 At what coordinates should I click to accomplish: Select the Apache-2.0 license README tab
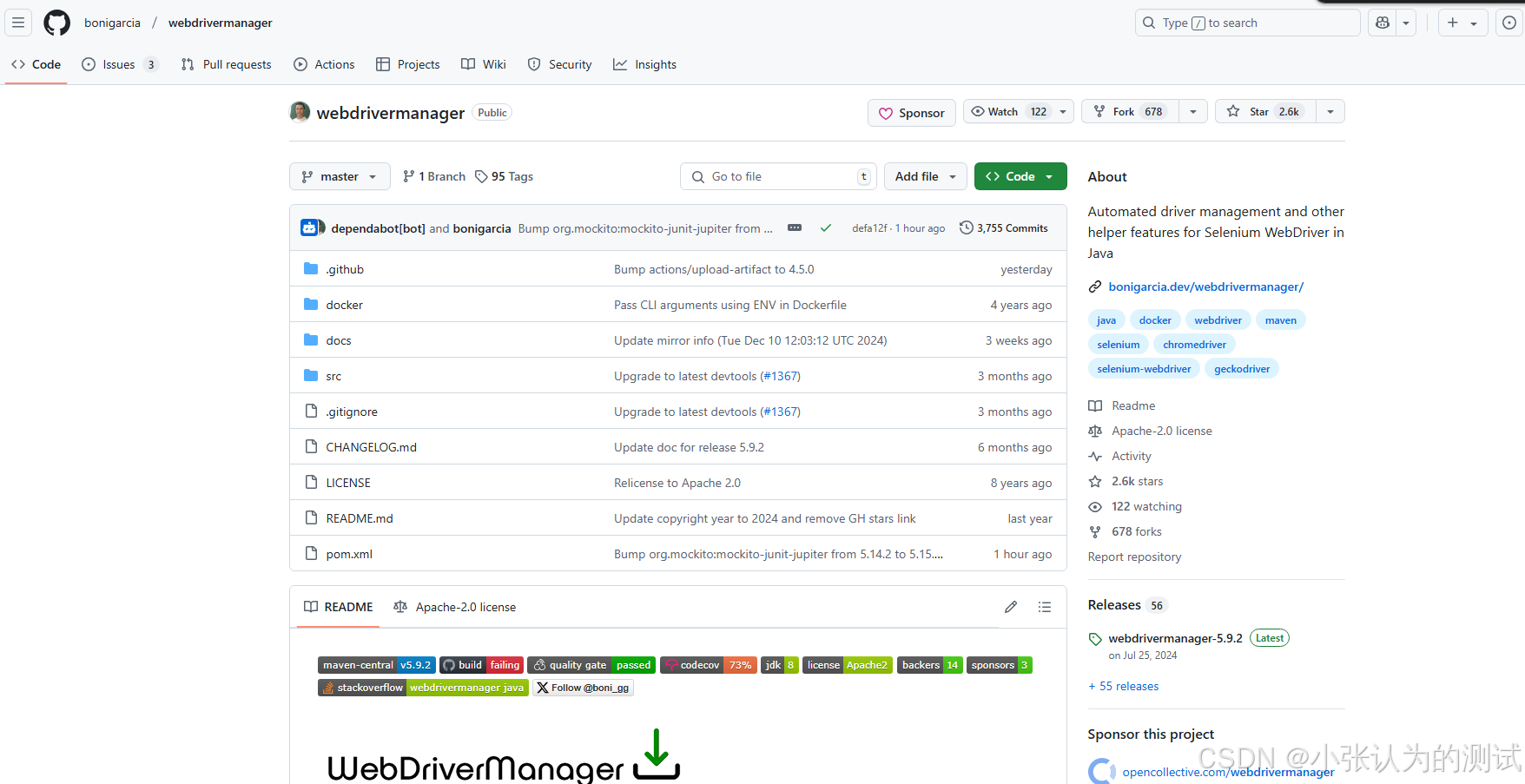454,607
